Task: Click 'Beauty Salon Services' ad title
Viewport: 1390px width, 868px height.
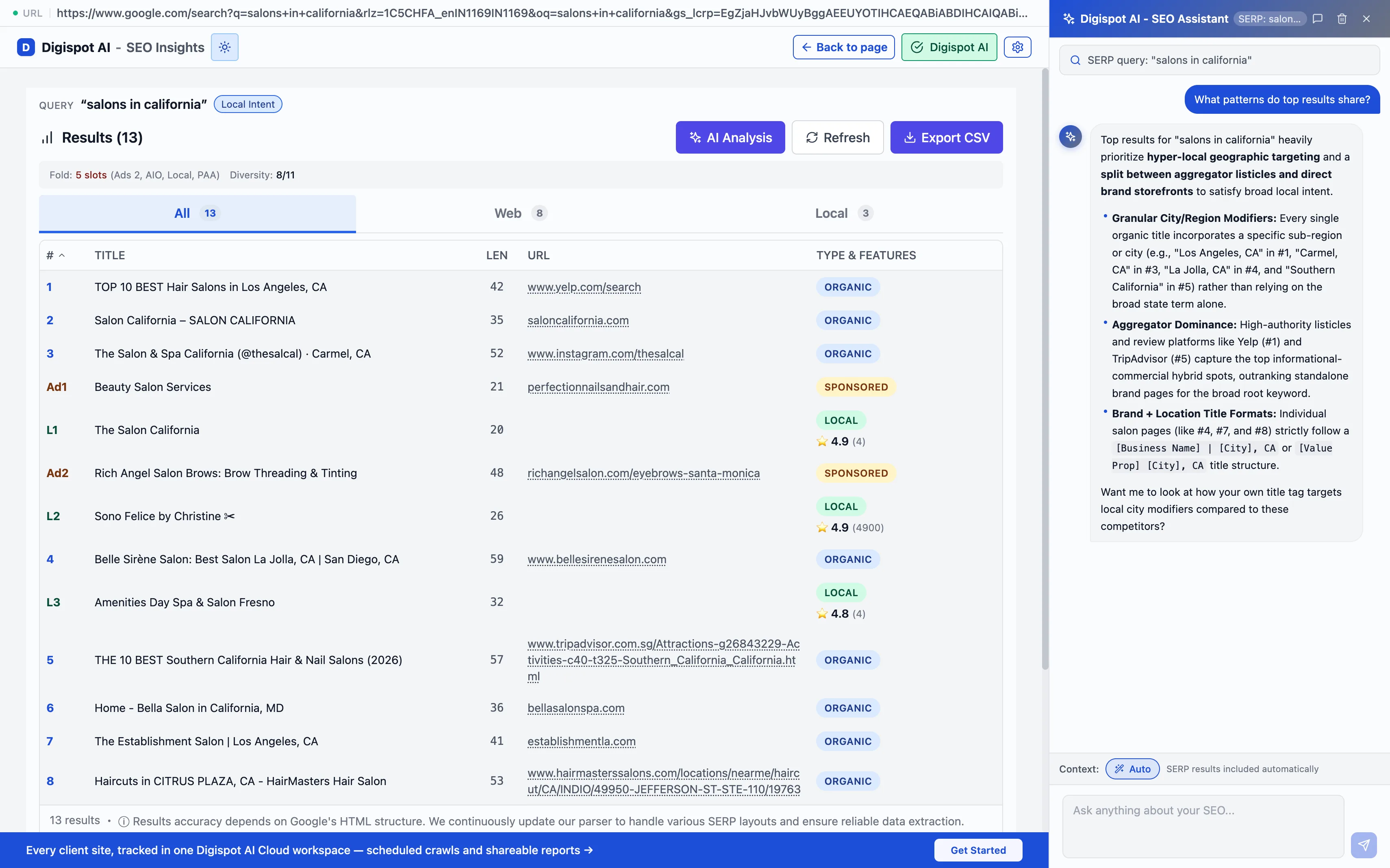Action: click(153, 387)
